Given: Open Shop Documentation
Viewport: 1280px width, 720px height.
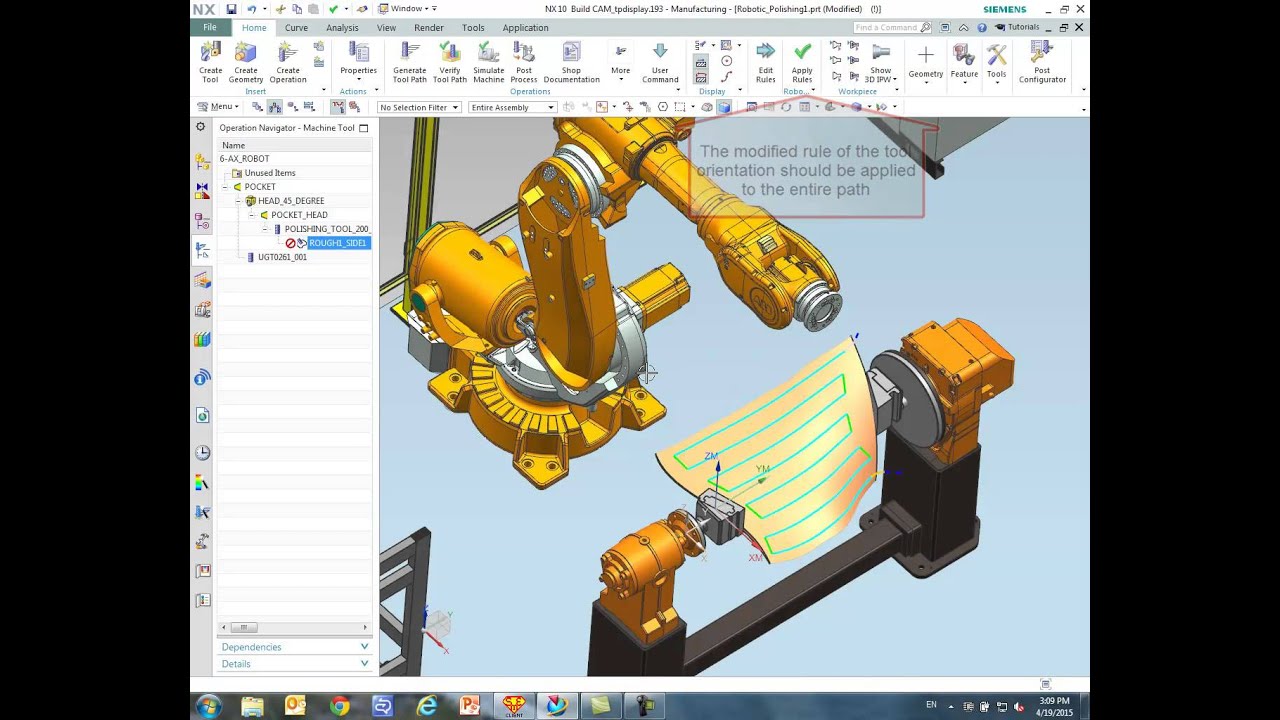Looking at the screenshot, I should pos(572,62).
